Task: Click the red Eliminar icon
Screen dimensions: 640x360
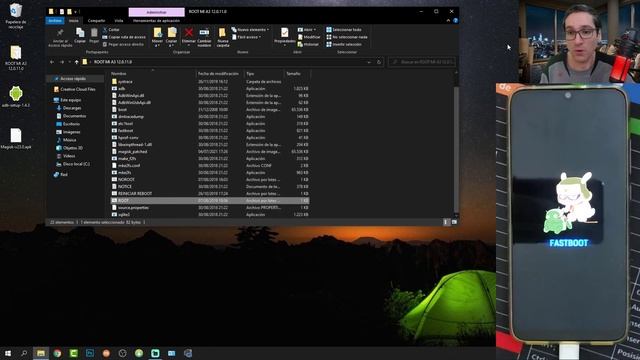Action: (189, 32)
